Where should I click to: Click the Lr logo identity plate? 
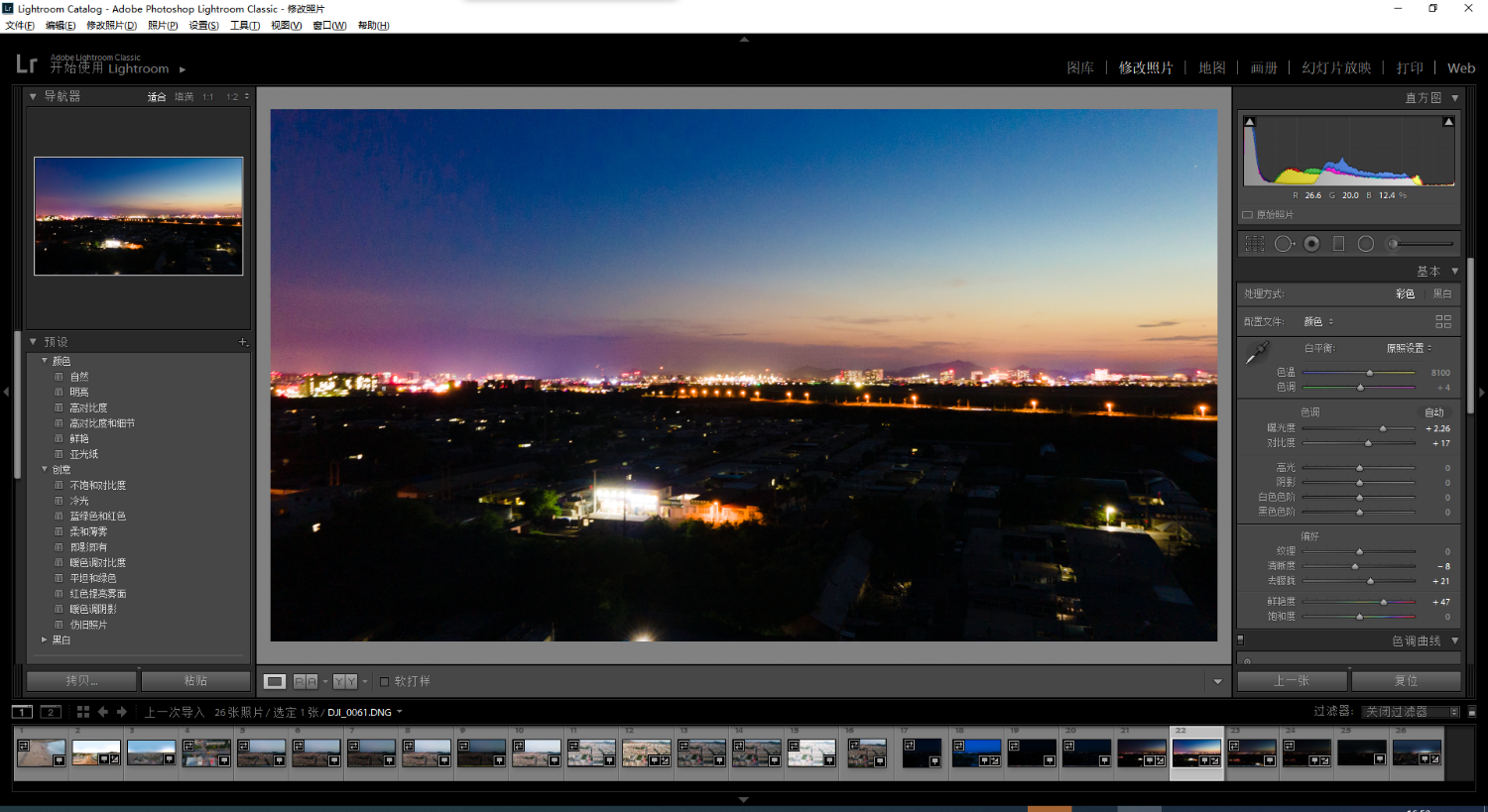pos(27,64)
